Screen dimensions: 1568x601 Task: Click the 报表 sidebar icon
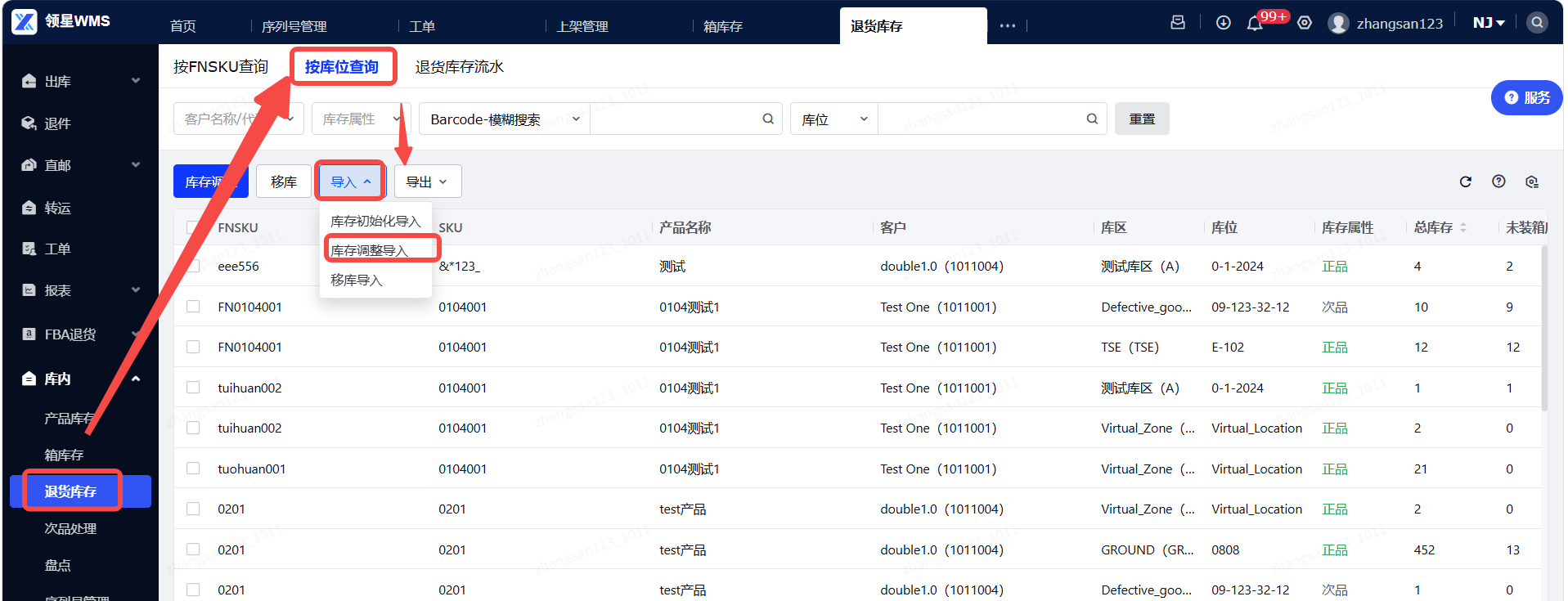tap(29, 290)
